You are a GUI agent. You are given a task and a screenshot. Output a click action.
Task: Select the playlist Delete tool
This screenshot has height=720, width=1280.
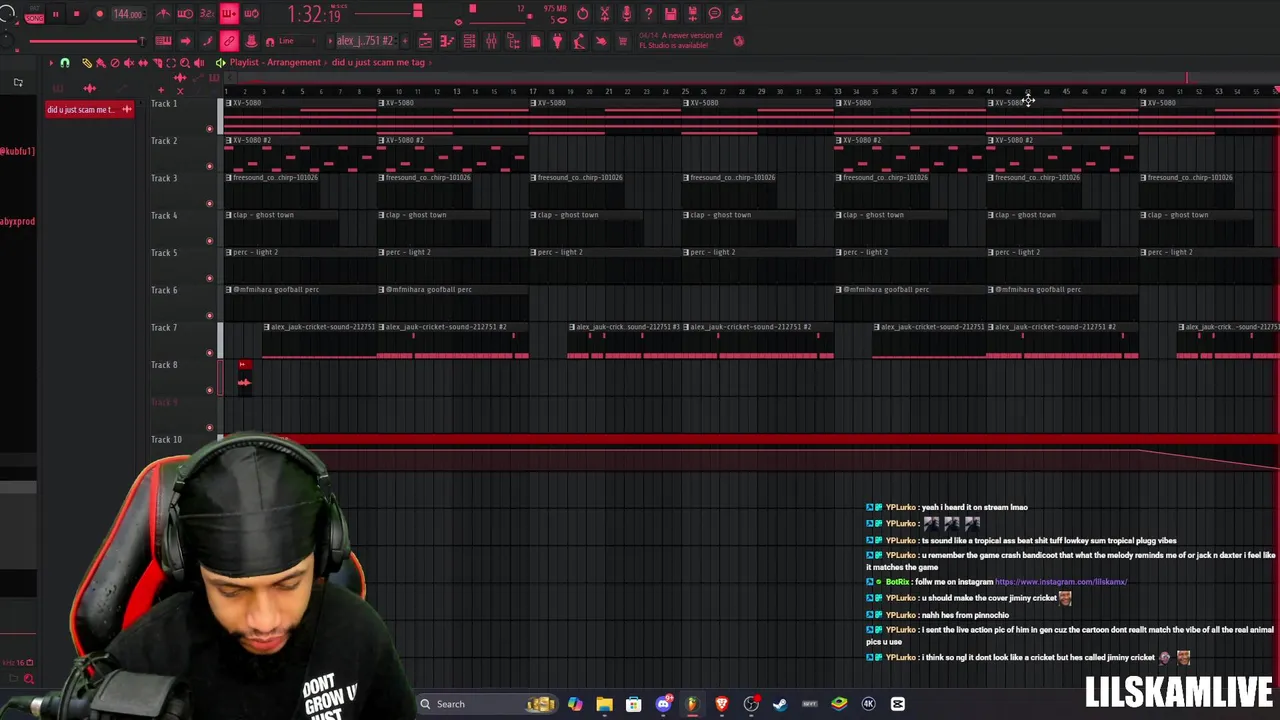(114, 62)
